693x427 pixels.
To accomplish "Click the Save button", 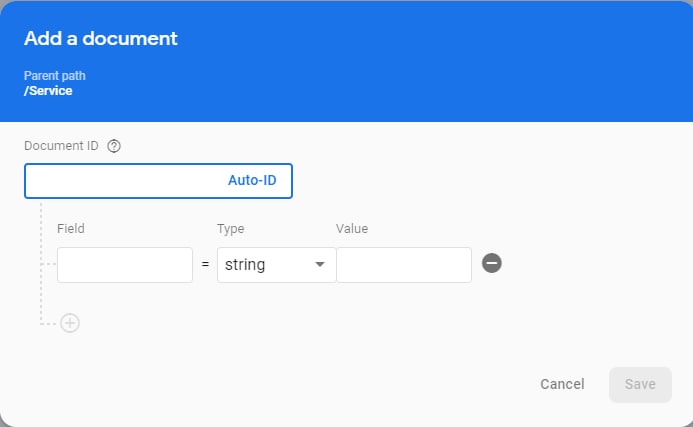I will point(640,384).
